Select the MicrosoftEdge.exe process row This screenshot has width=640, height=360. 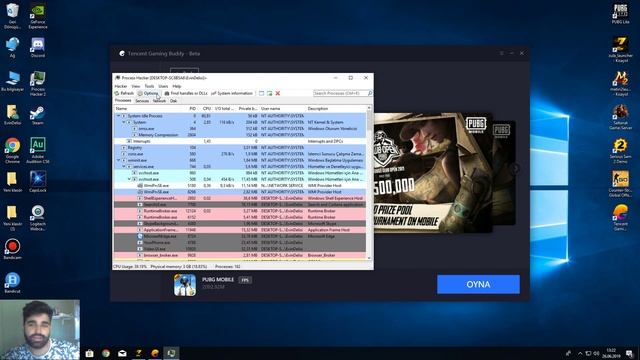pos(240,236)
